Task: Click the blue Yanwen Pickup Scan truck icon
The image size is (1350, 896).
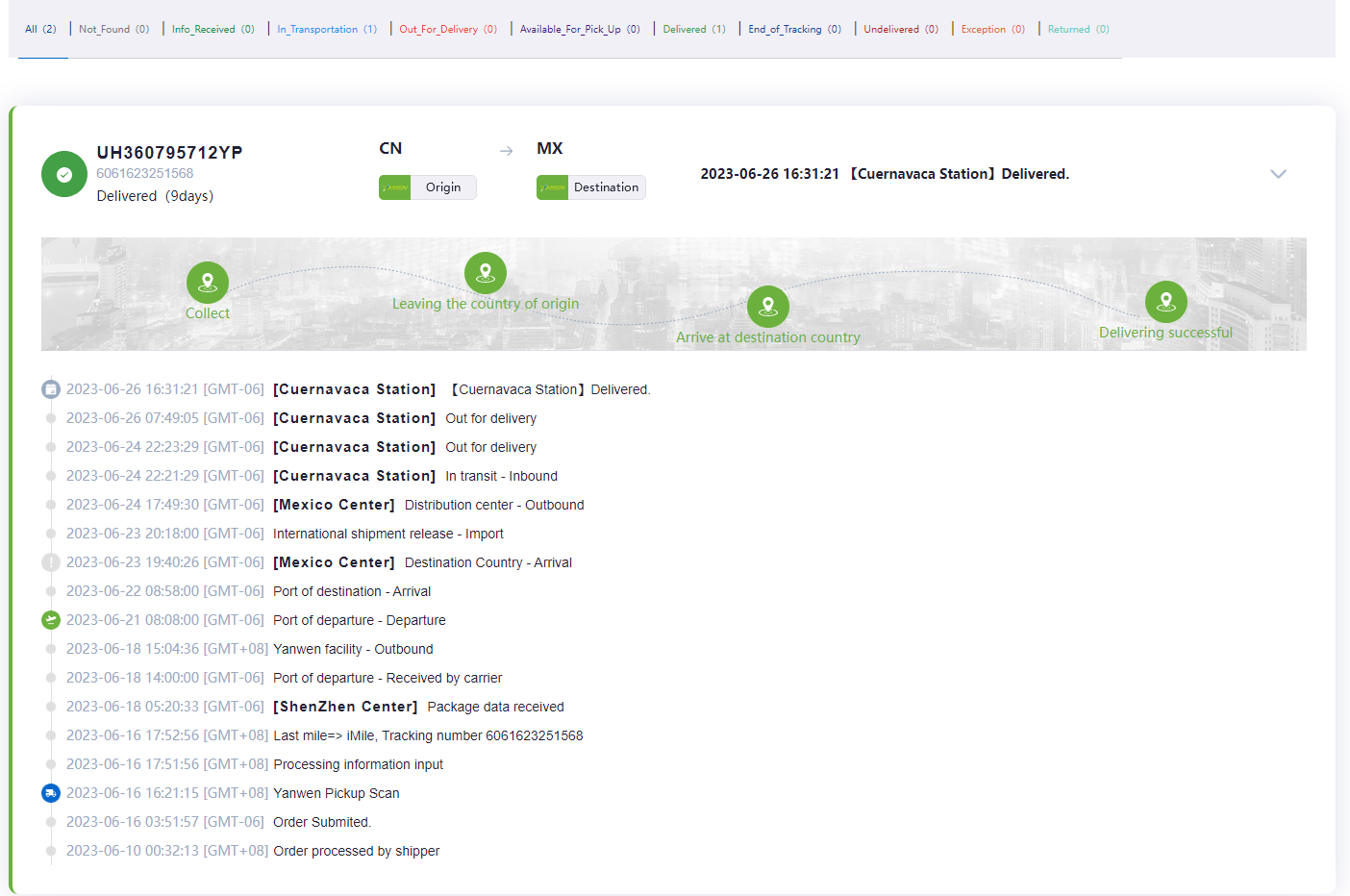Action: (51, 793)
